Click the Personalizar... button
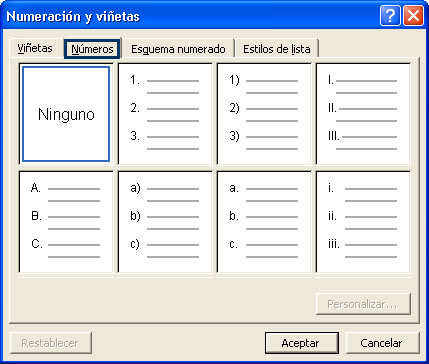 coord(363,304)
